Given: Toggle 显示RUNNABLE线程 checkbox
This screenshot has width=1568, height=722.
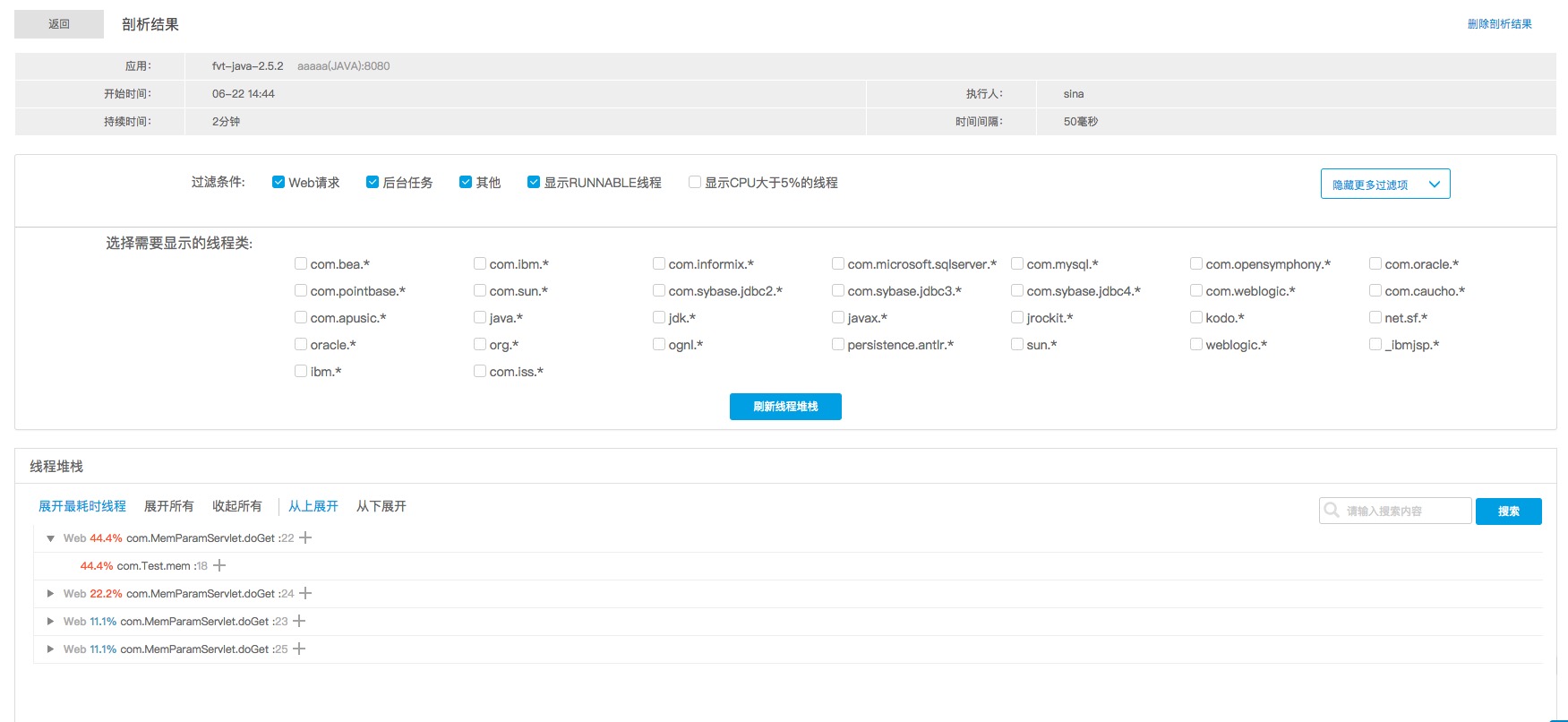Looking at the screenshot, I should [x=534, y=182].
